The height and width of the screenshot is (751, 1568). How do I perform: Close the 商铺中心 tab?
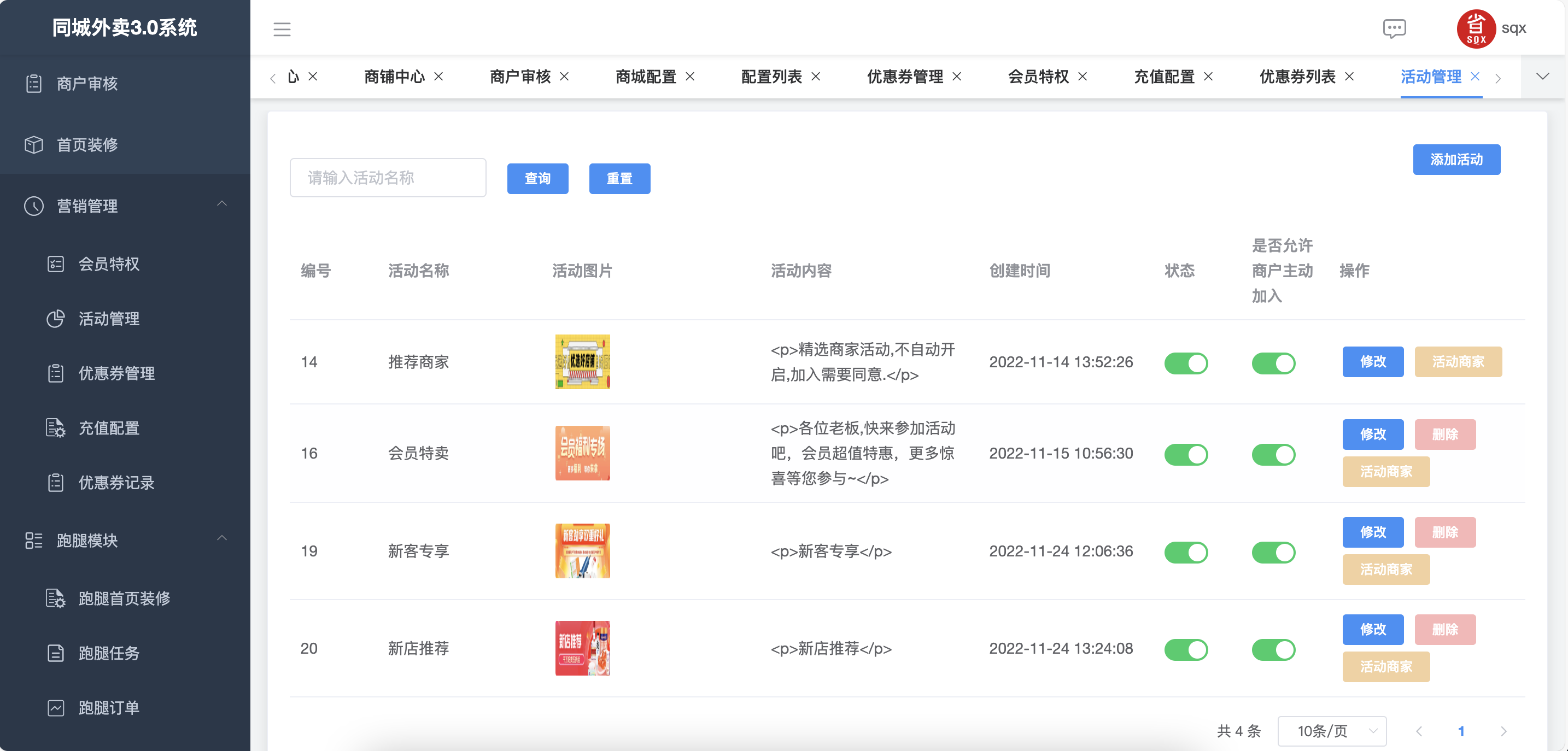pyautogui.click(x=438, y=76)
